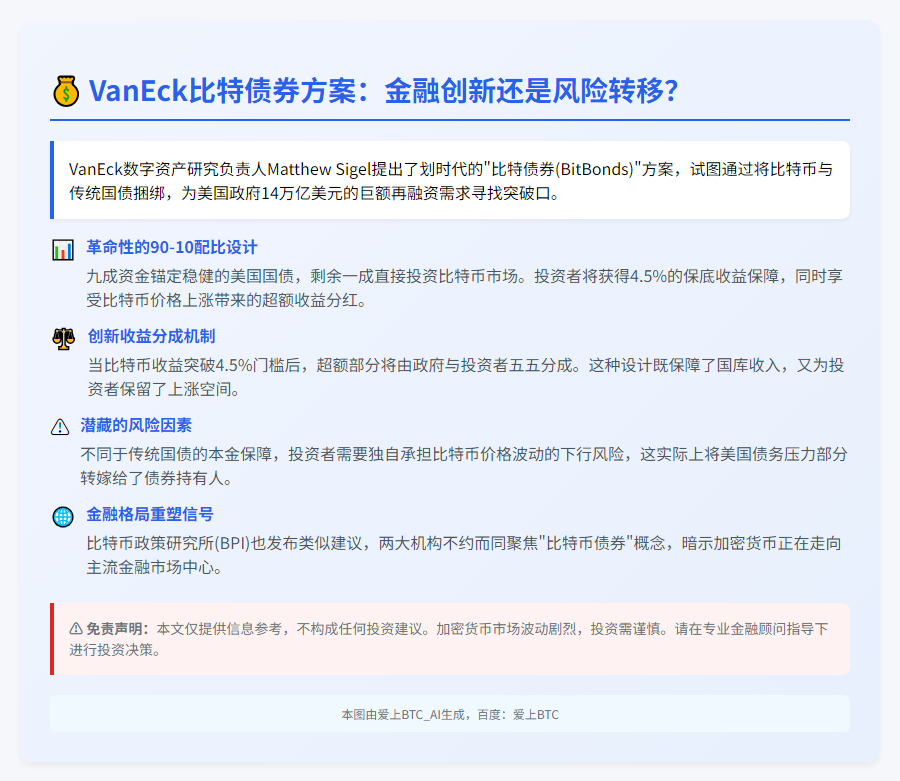Click the bar chart icon beside 革命性的90-10配比设计

(63, 250)
